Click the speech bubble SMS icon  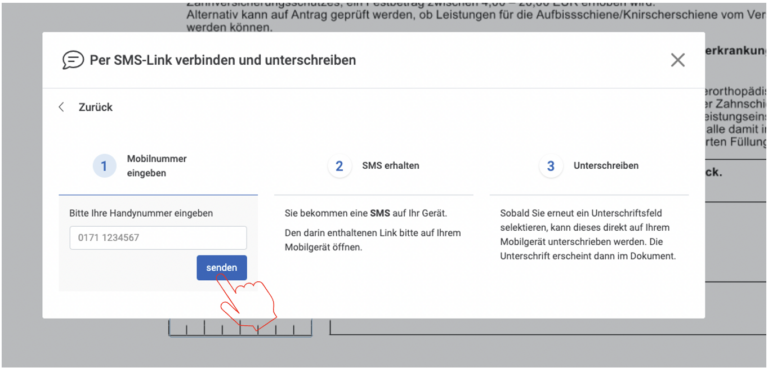coord(73,60)
